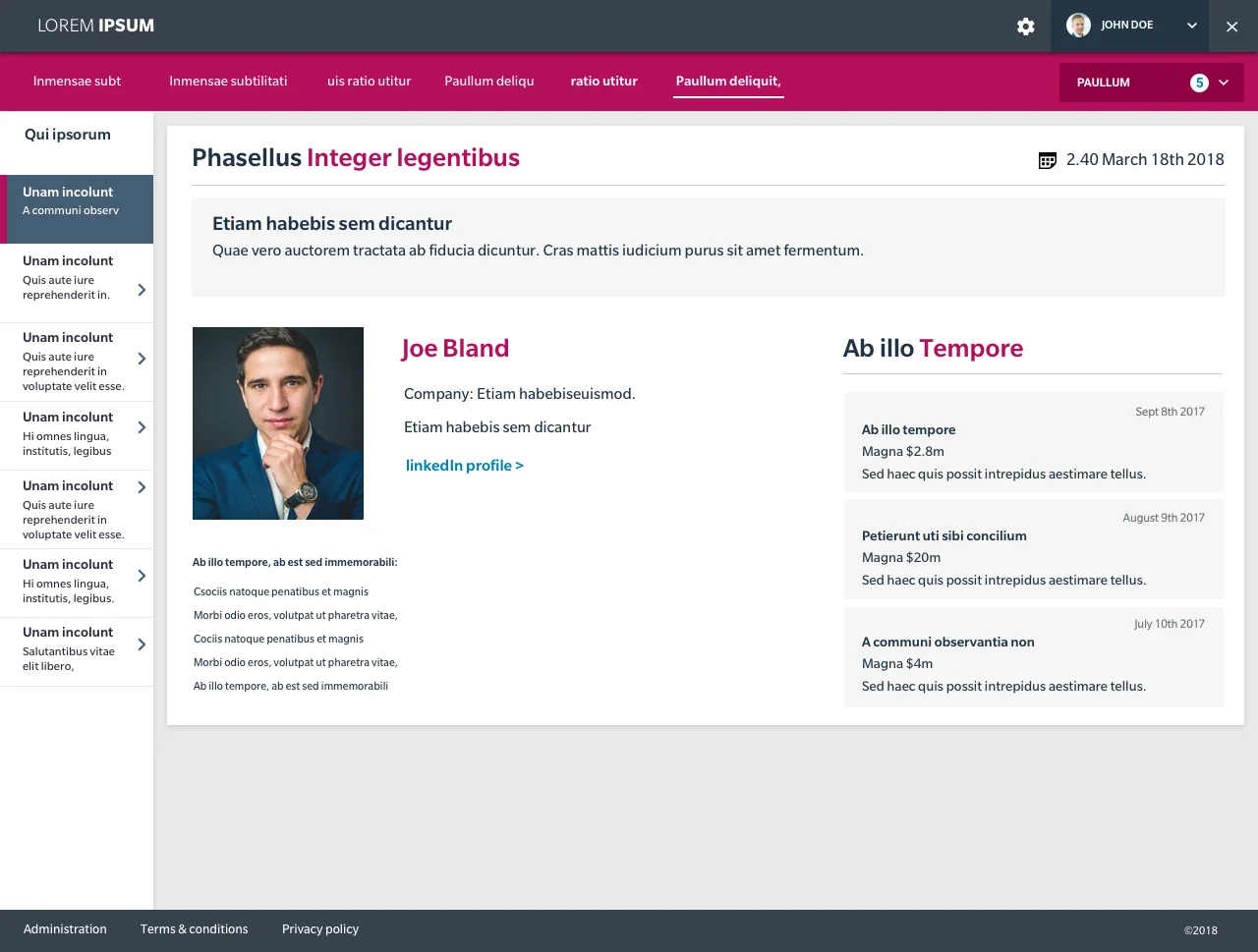The height and width of the screenshot is (952, 1258).
Task: Click the Administration footer link
Action: tap(65, 929)
